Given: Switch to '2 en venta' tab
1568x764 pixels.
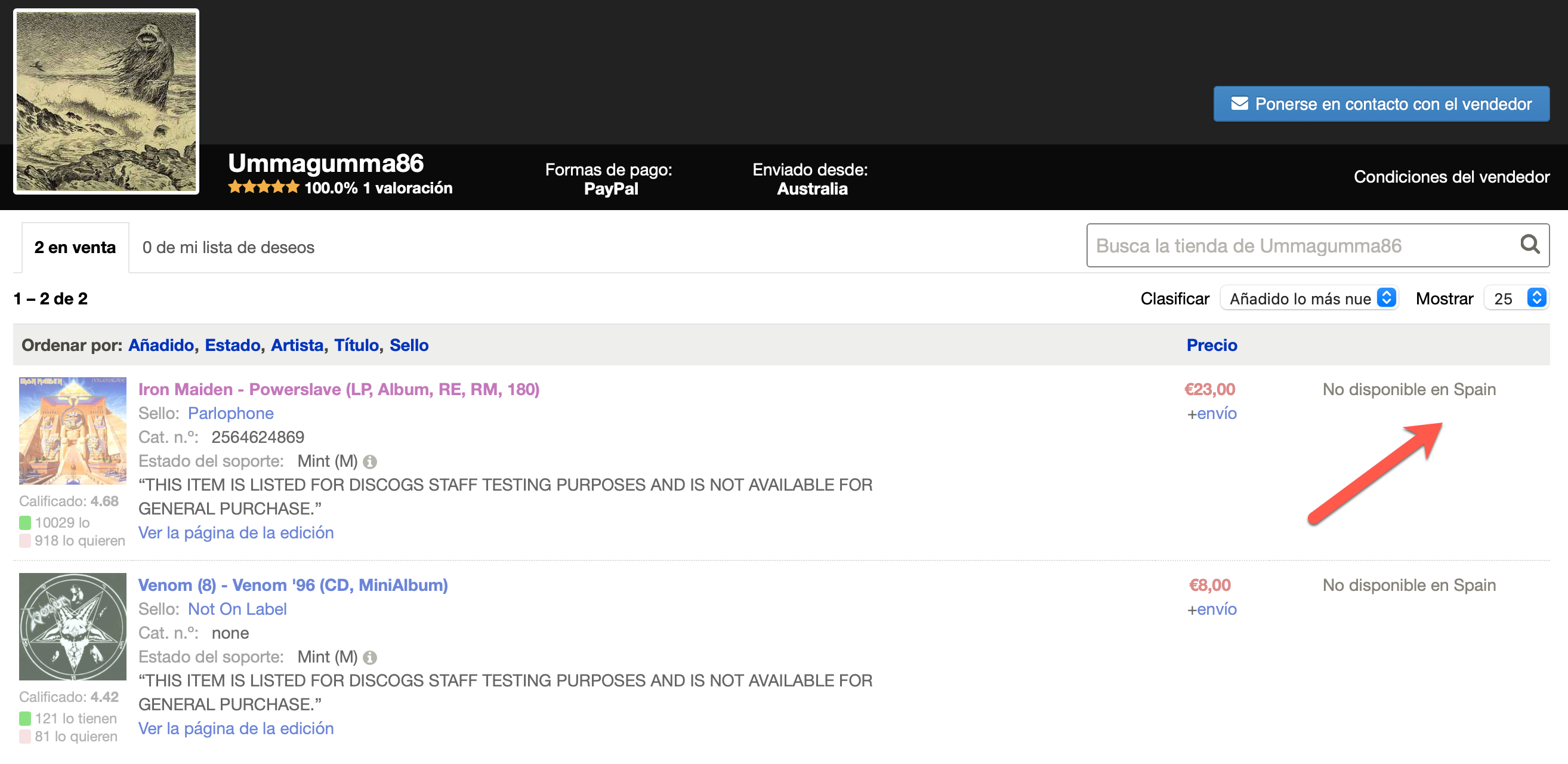Looking at the screenshot, I should [75, 248].
